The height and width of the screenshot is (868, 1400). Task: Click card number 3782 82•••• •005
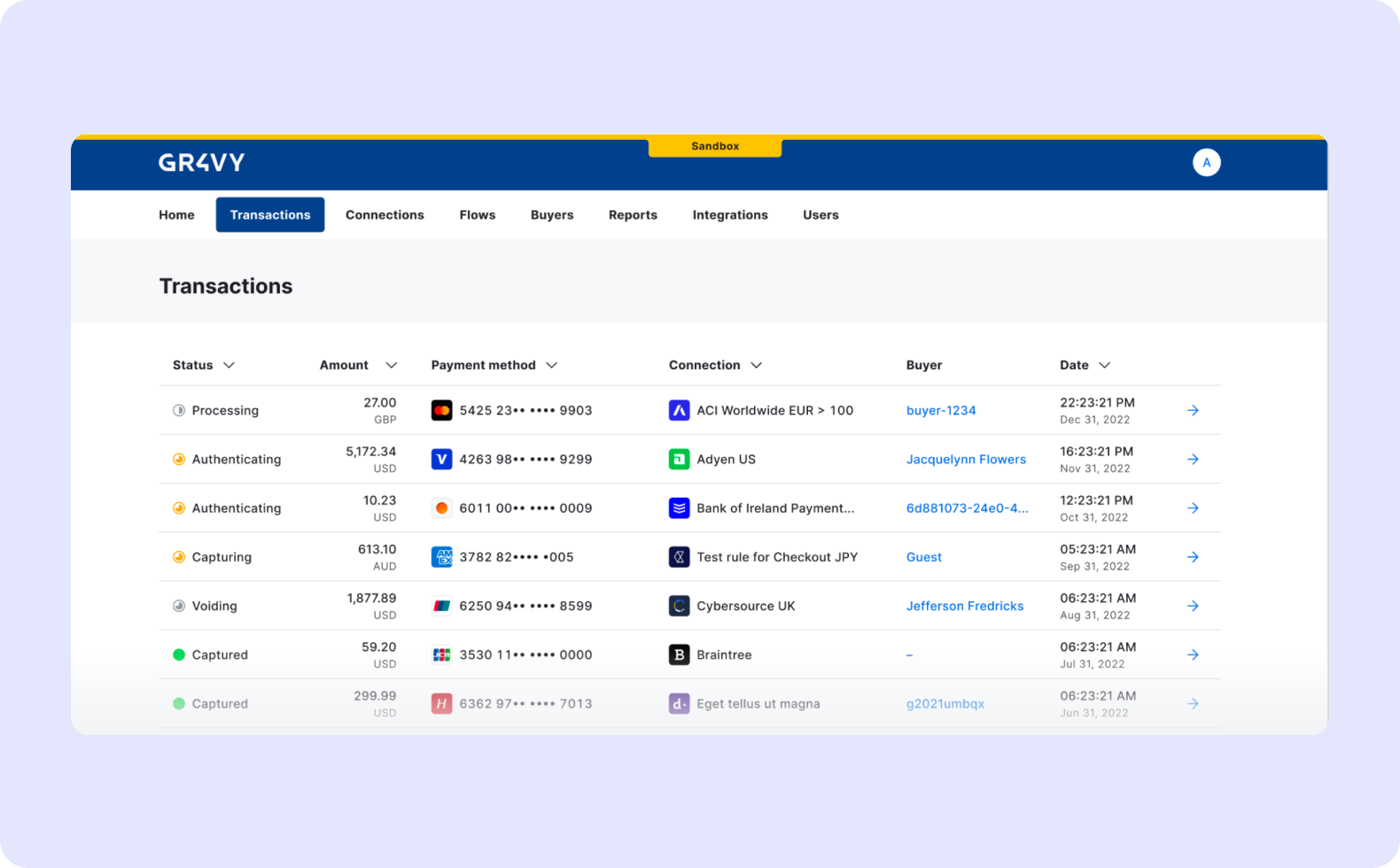(517, 557)
